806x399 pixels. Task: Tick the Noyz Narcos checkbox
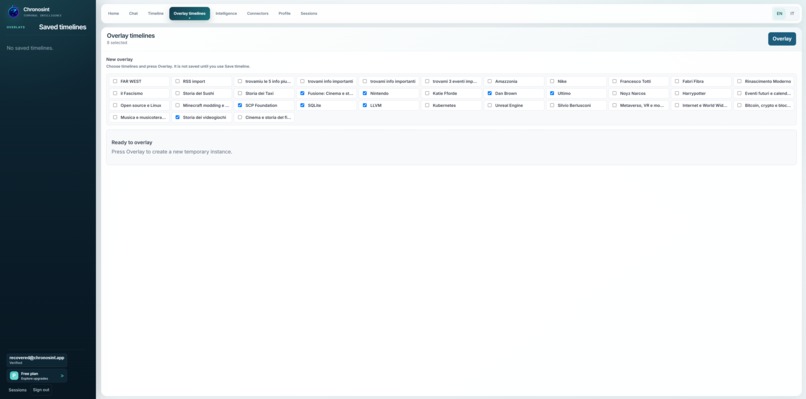[615, 93]
